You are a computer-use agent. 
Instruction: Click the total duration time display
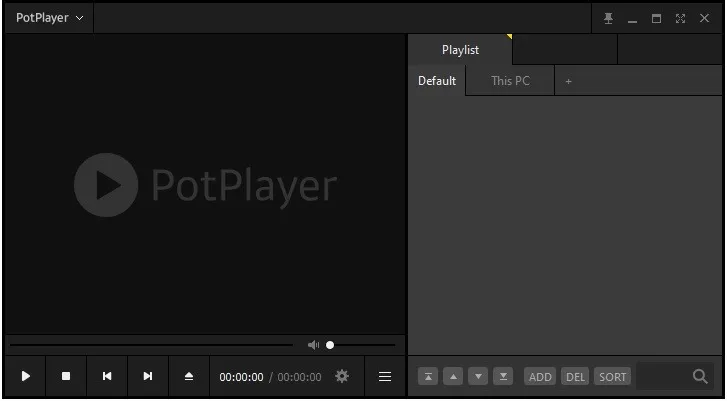point(299,377)
